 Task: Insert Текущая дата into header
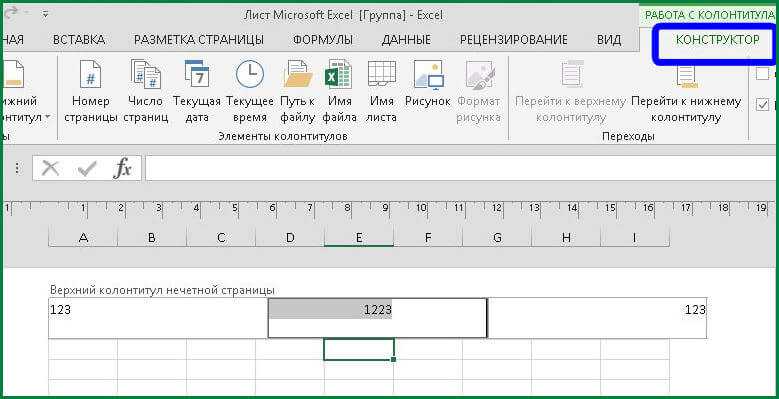coord(197,91)
